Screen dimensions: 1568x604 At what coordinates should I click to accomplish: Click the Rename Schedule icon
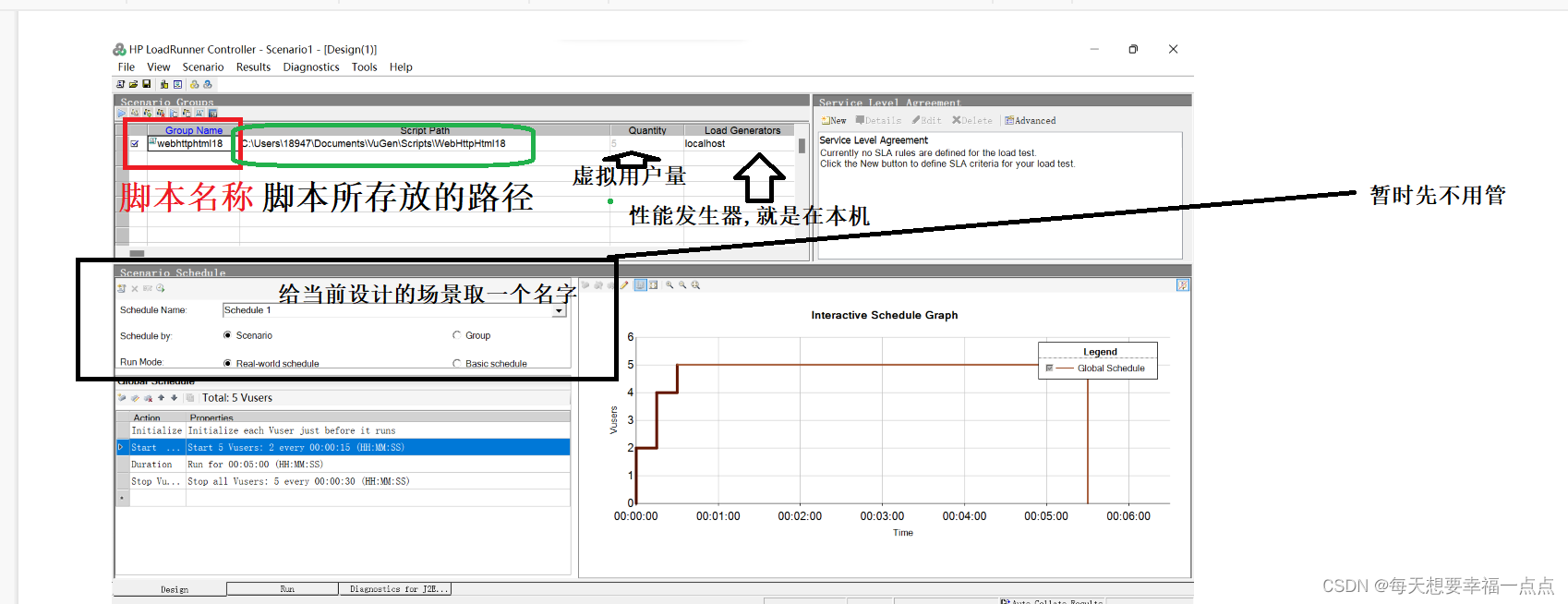pos(148,288)
